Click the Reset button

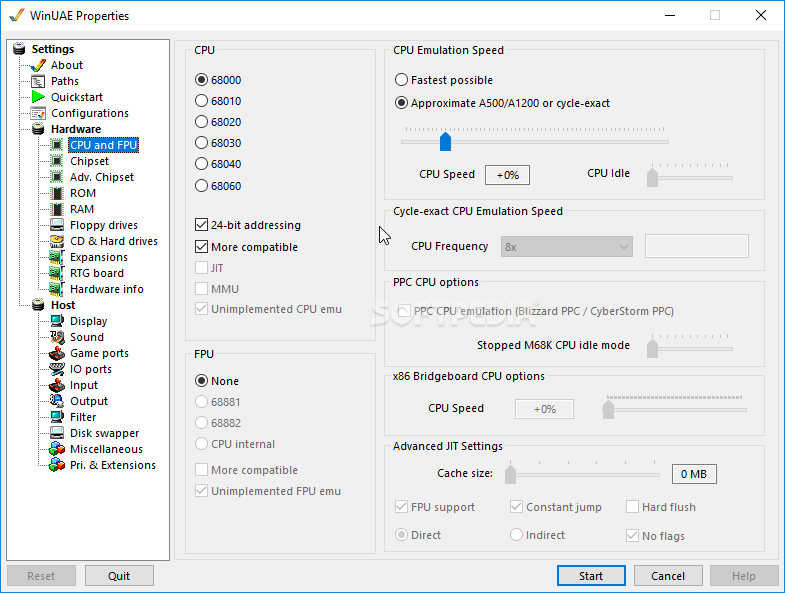[41, 576]
